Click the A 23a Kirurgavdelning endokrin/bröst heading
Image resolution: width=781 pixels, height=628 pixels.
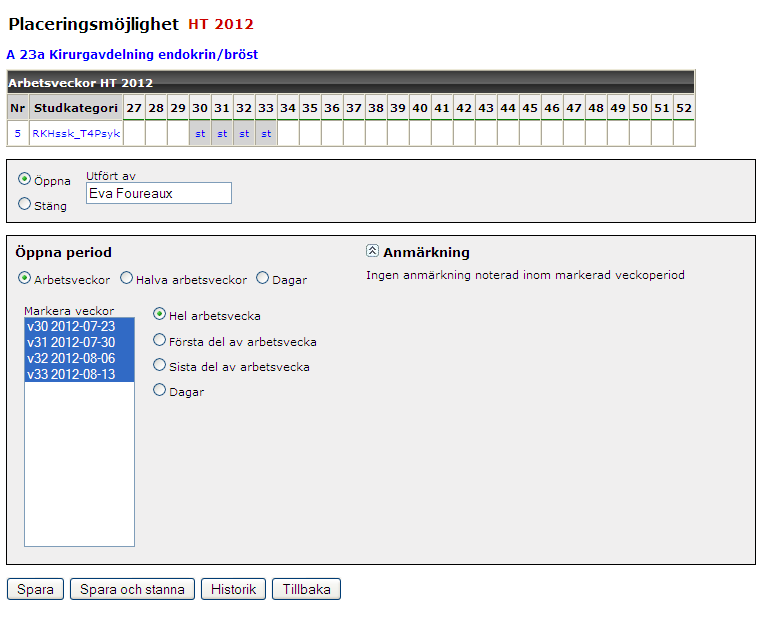(132, 54)
